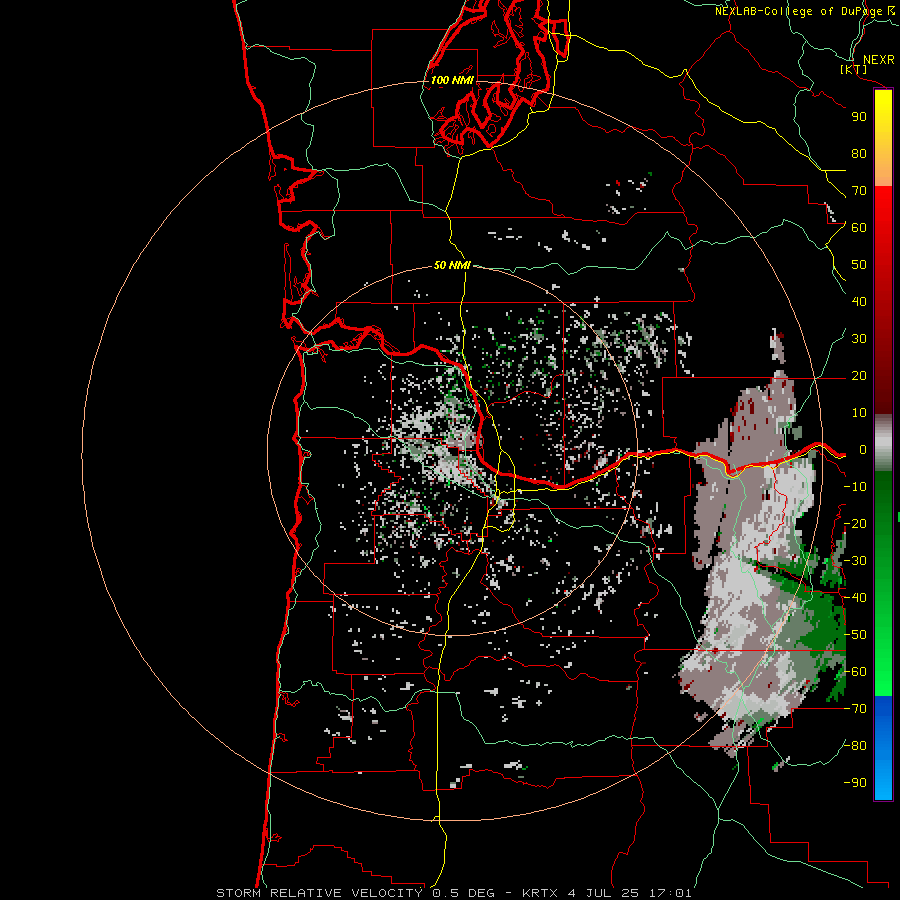
Task: Click the -90 value on the velocity scale
Action: (x=855, y=783)
